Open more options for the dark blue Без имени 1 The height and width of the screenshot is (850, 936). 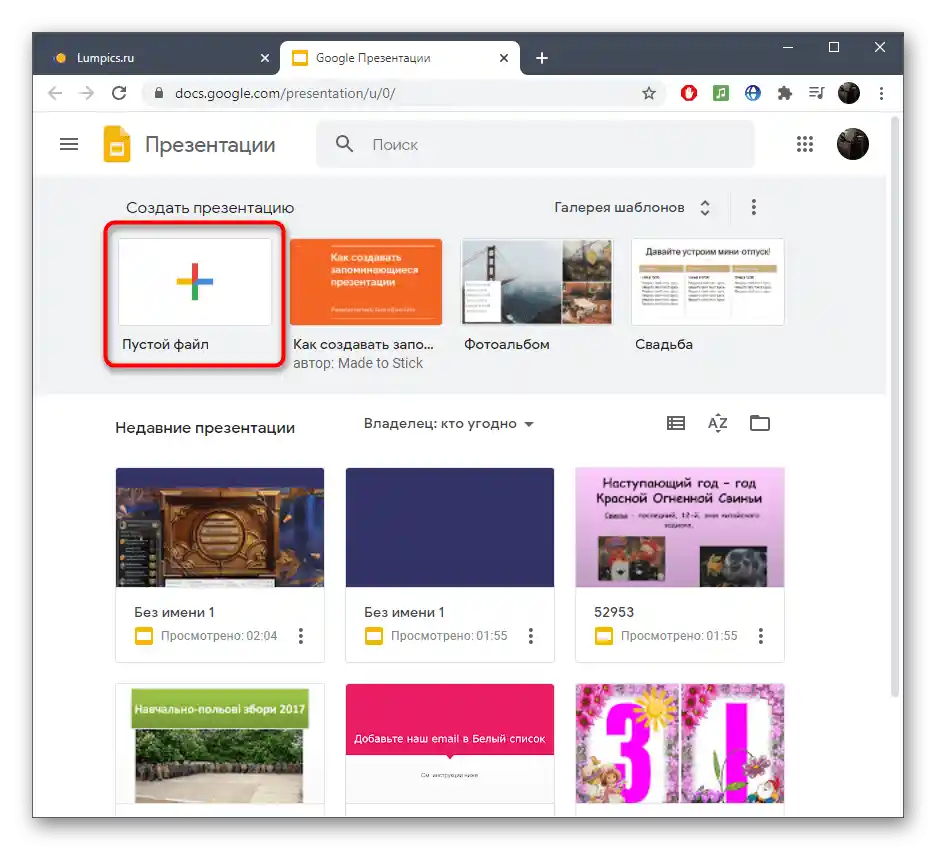[531, 636]
